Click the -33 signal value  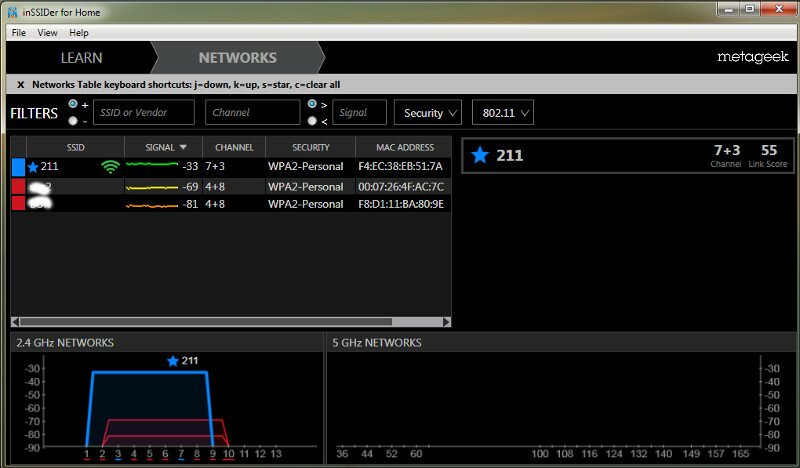tap(190, 166)
